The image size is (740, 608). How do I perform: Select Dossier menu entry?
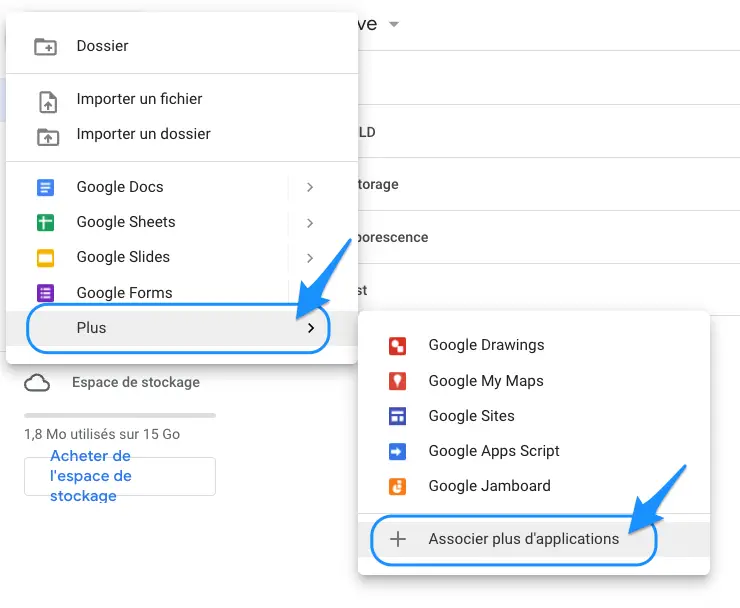pyautogui.click(x=182, y=46)
